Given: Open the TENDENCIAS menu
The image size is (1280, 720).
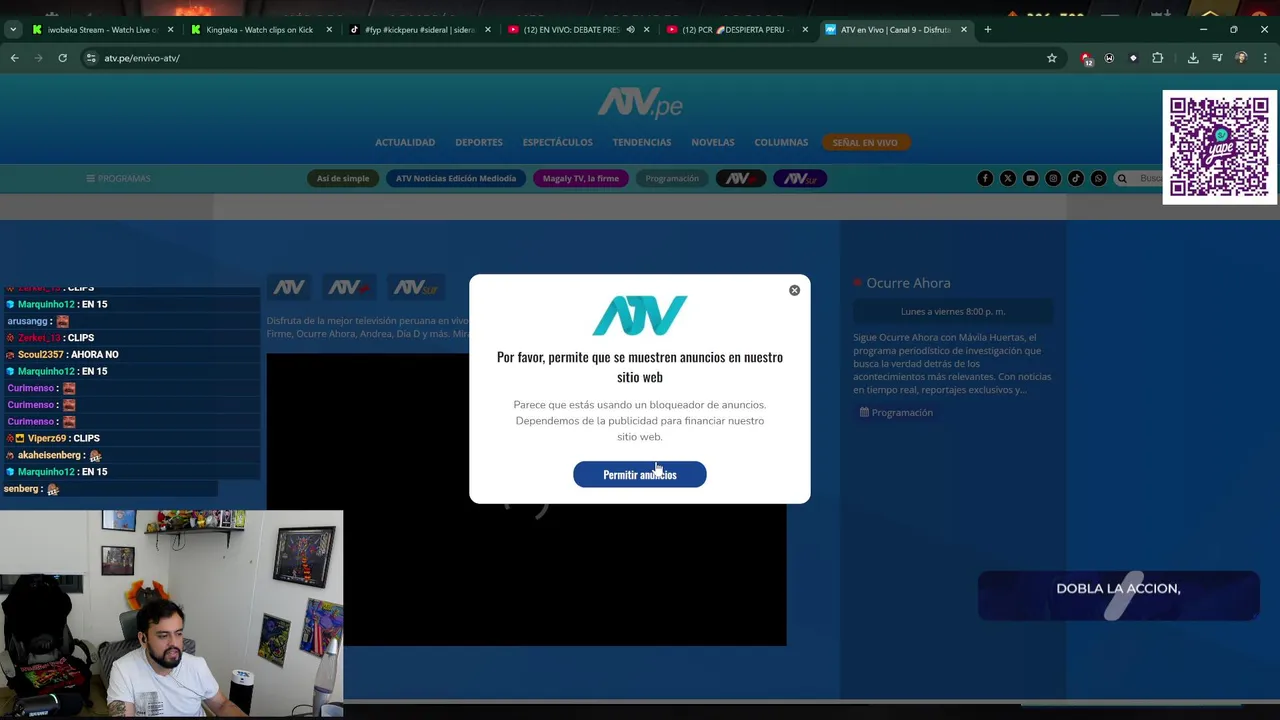Looking at the screenshot, I should (642, 142).
